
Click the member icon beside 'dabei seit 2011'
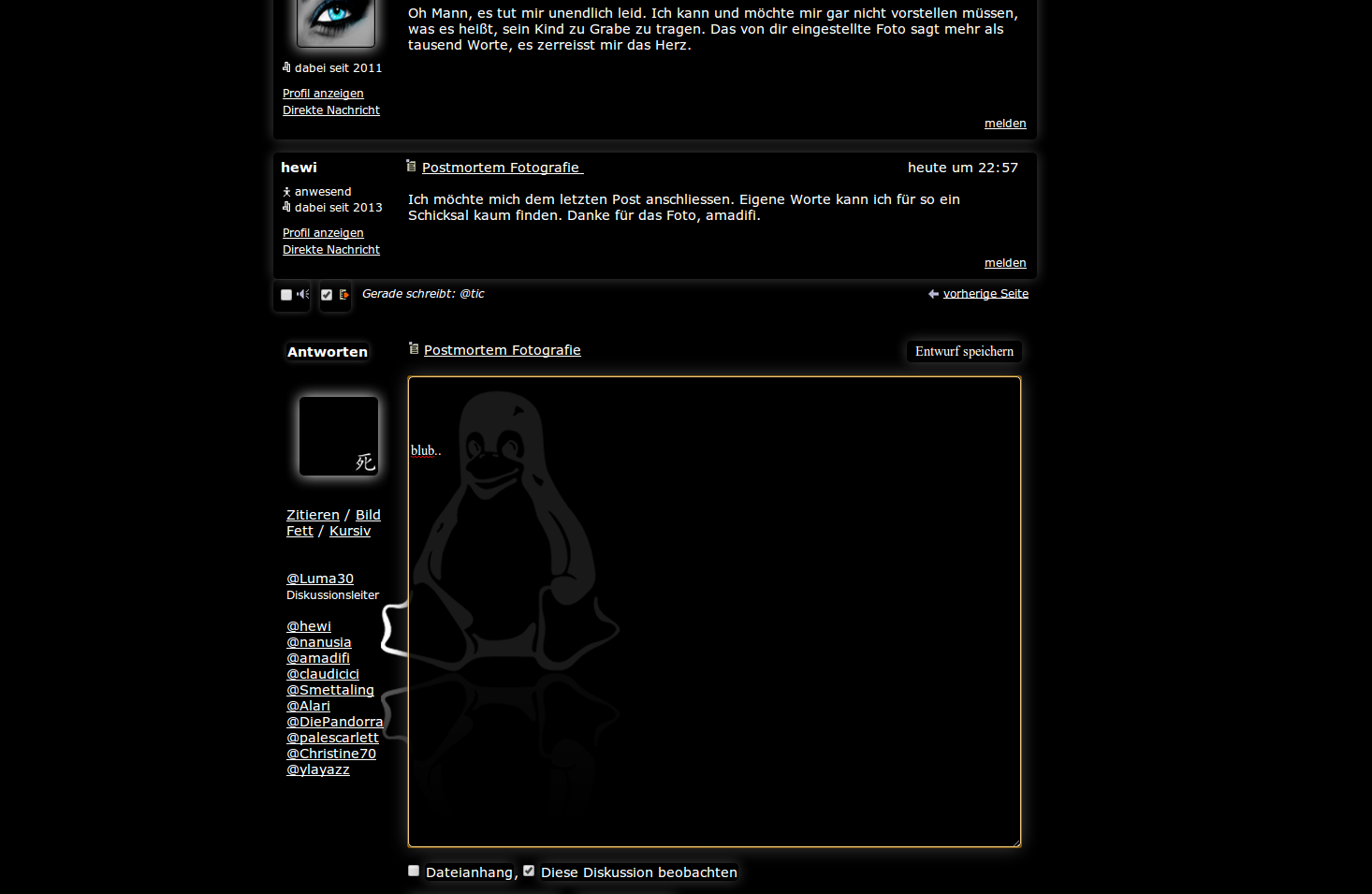point(286,67)
